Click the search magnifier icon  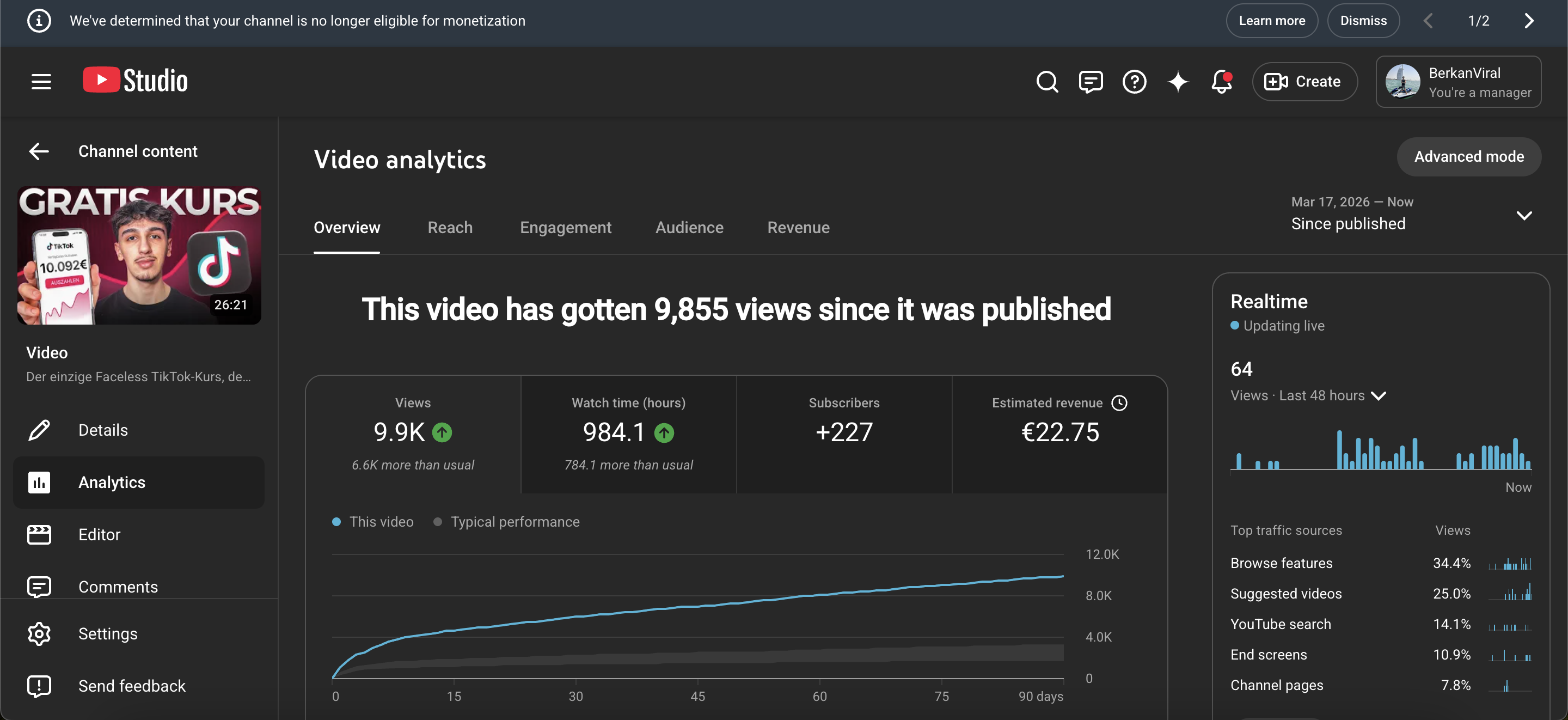[1047, 82]
